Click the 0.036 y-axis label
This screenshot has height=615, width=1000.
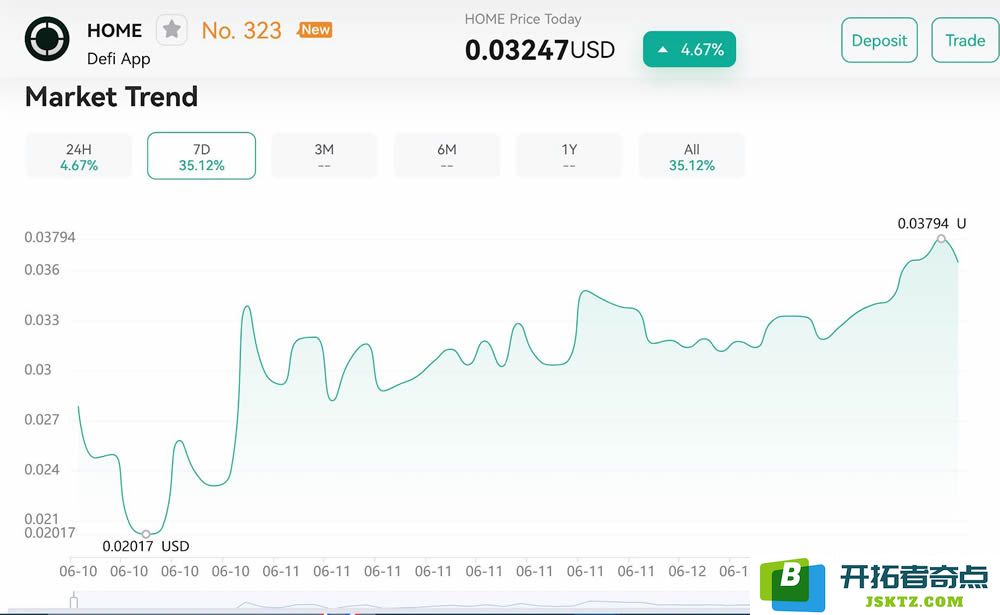click(42, 270)
